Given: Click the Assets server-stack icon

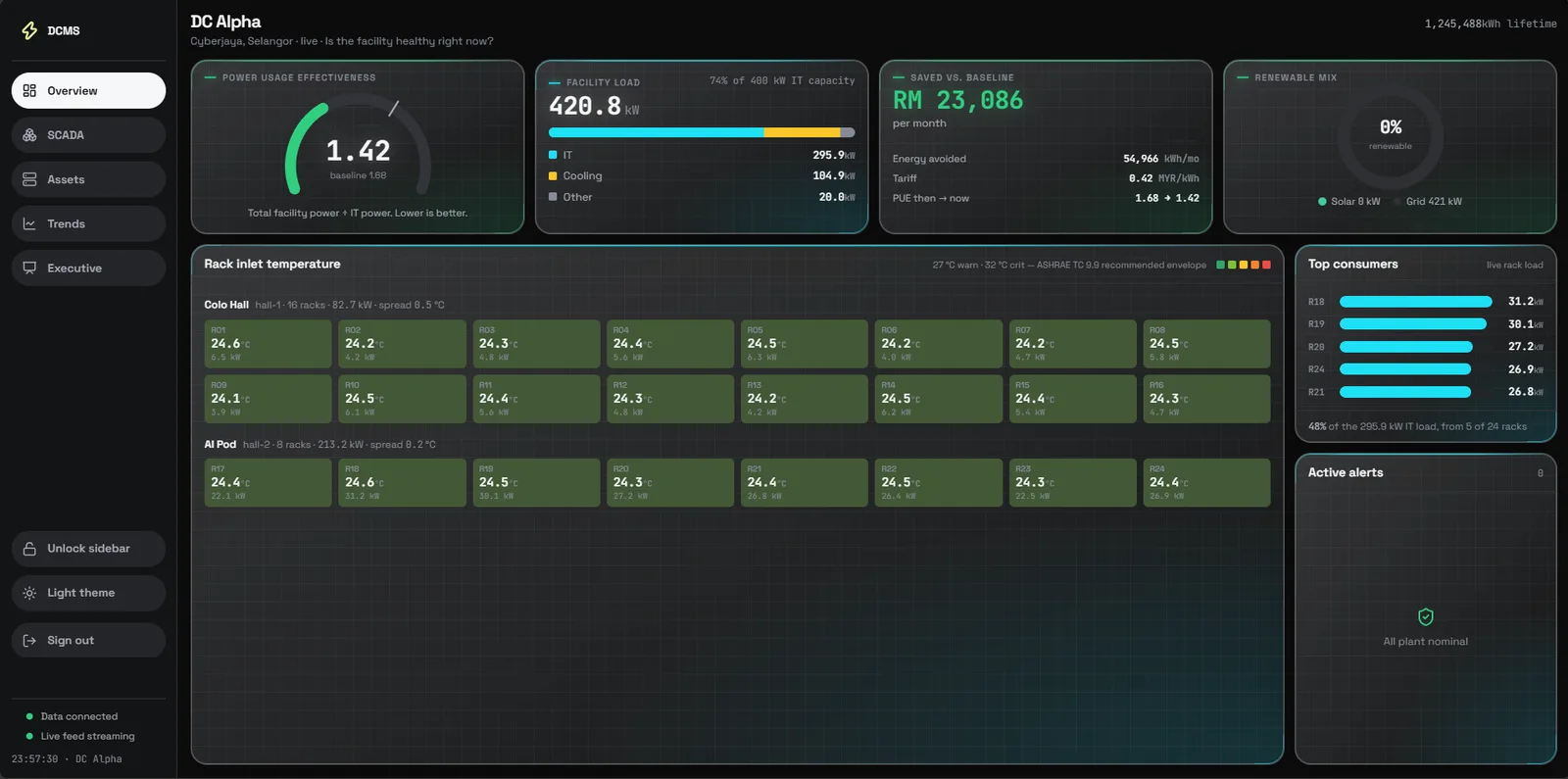Looking at the screenshot, I should pyautogui.click(x=29, y=179).
